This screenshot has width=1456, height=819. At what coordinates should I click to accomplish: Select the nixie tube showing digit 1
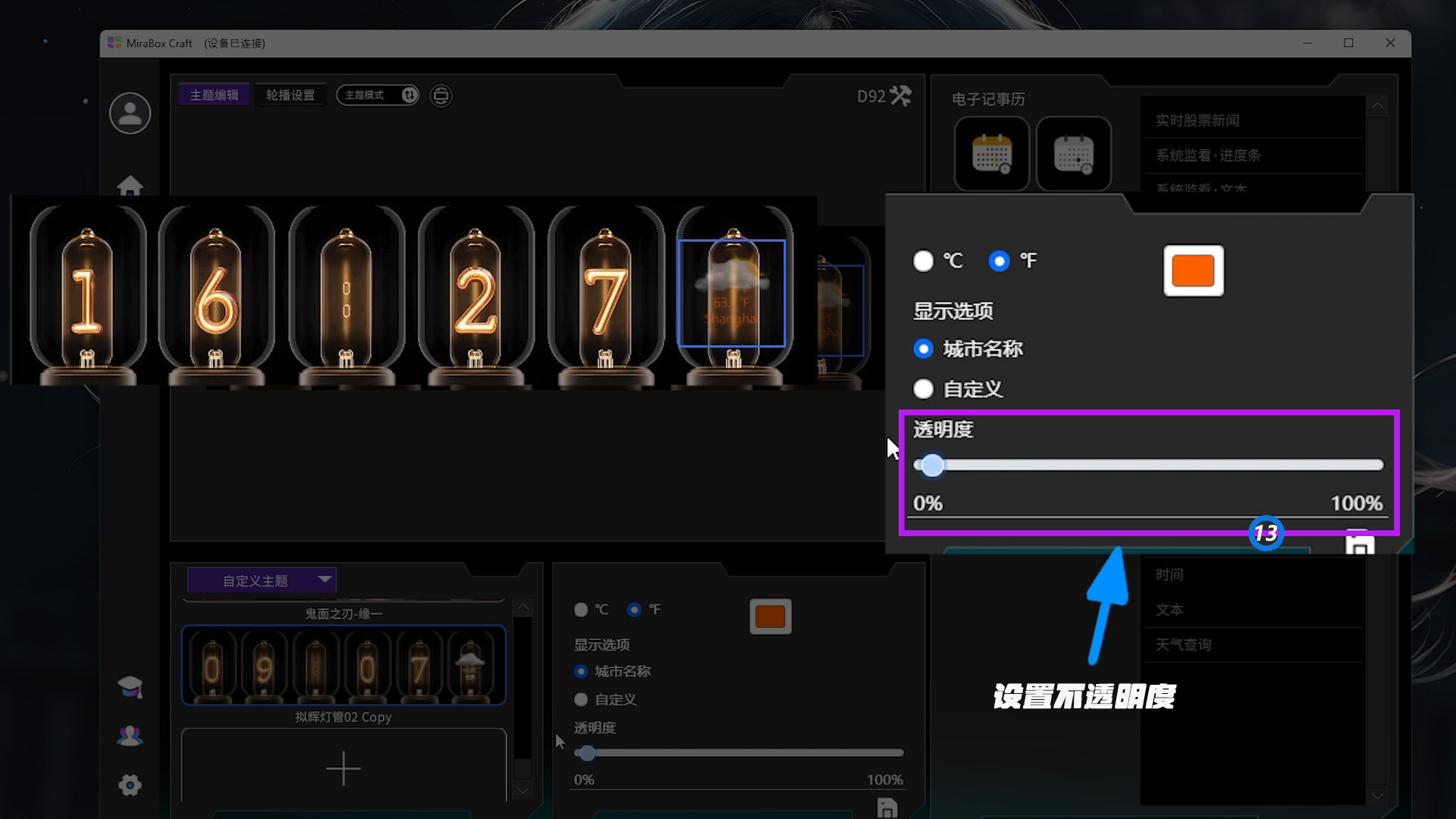(86, 294)
